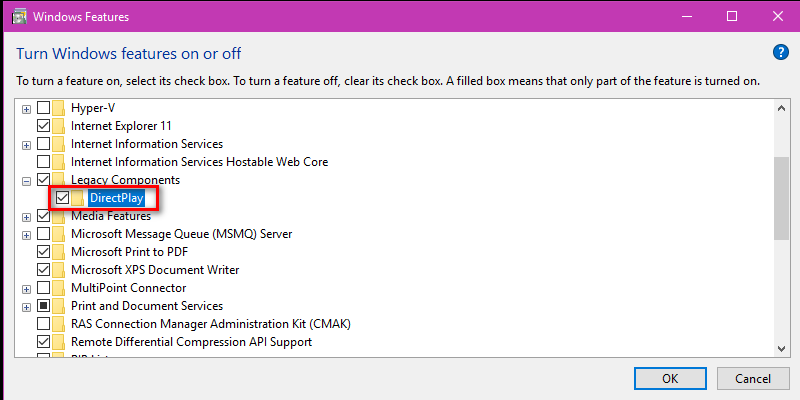Disable the Internet Explorer 11 checkbox
Image resolution: width=800 pixels, height=400 pixels.
click(44, 126)
